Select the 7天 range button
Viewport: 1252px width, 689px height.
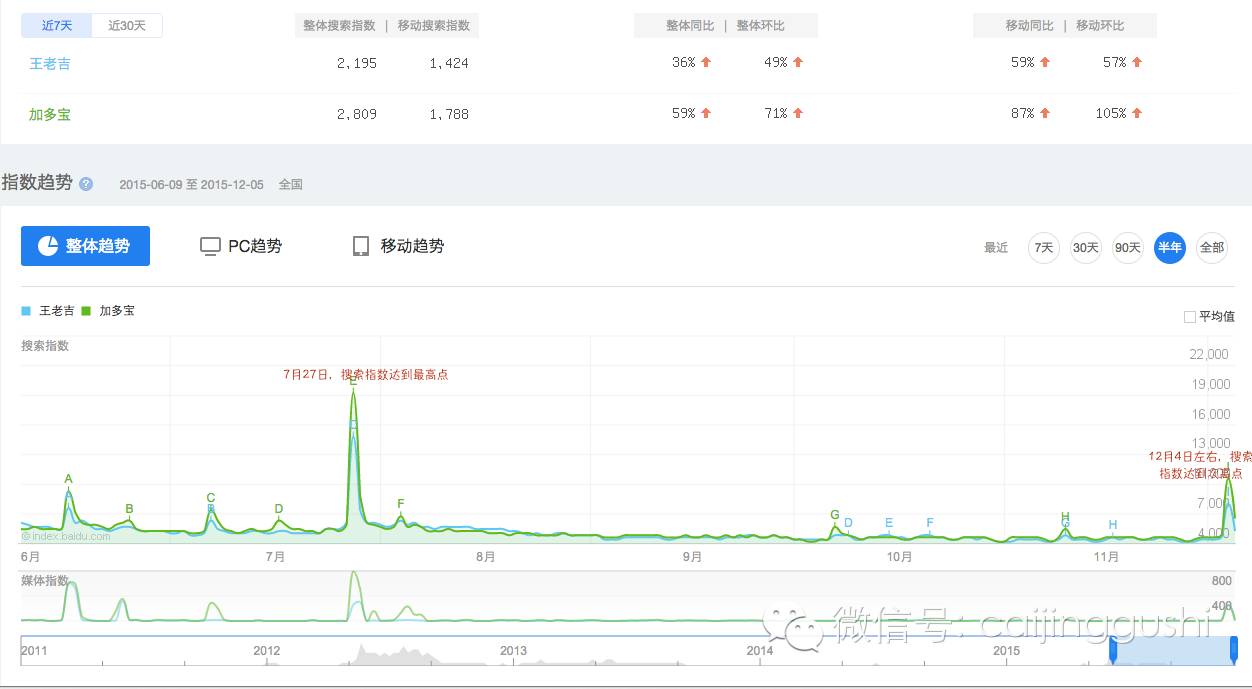click(1044, 247)
